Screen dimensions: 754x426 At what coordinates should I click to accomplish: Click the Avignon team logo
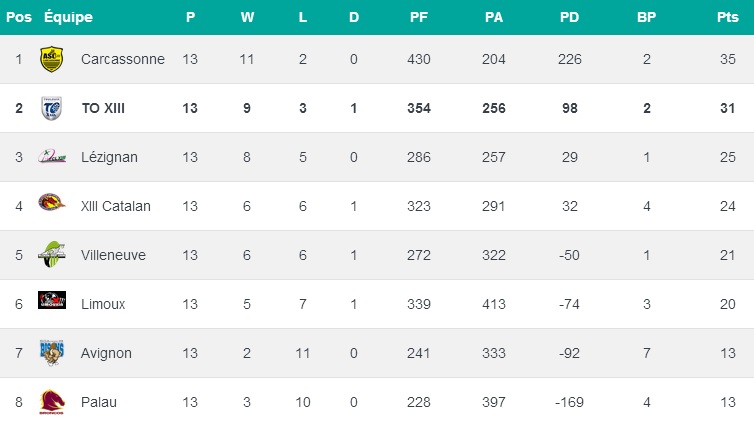coord(51,353)
